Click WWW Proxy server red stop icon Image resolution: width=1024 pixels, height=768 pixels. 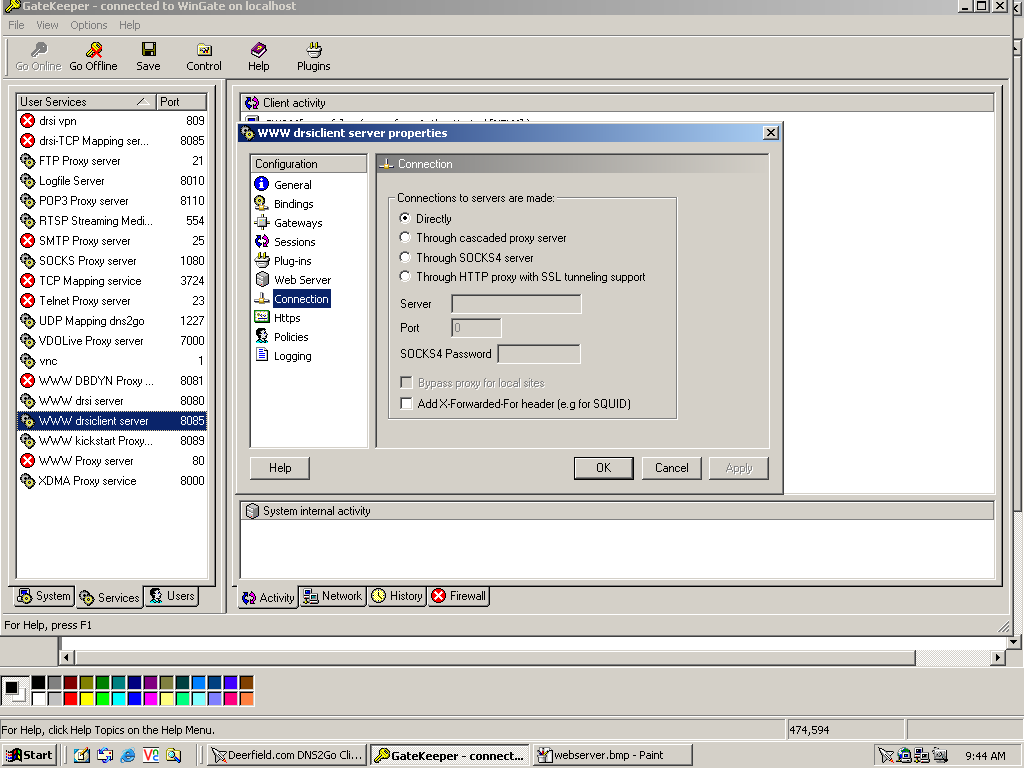(x=27, y=461)
